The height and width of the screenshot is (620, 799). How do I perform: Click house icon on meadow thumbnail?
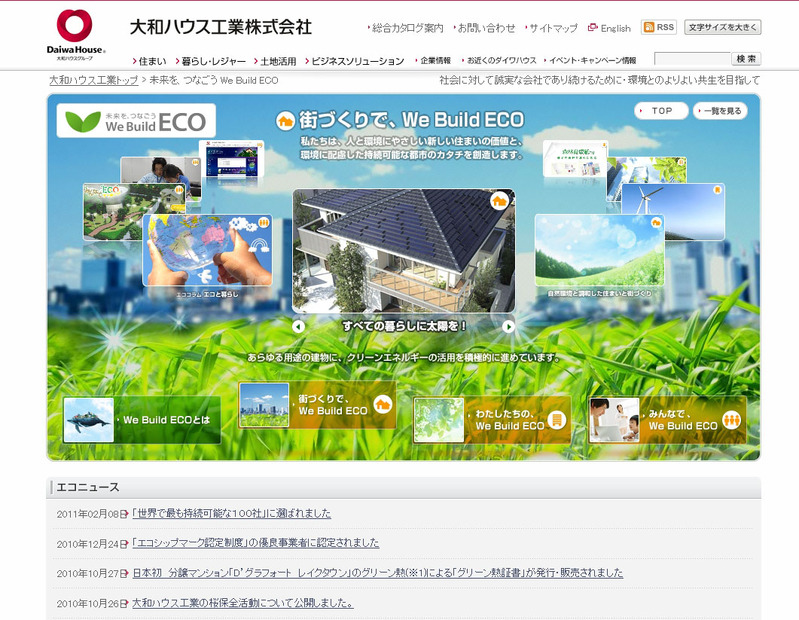656,223
